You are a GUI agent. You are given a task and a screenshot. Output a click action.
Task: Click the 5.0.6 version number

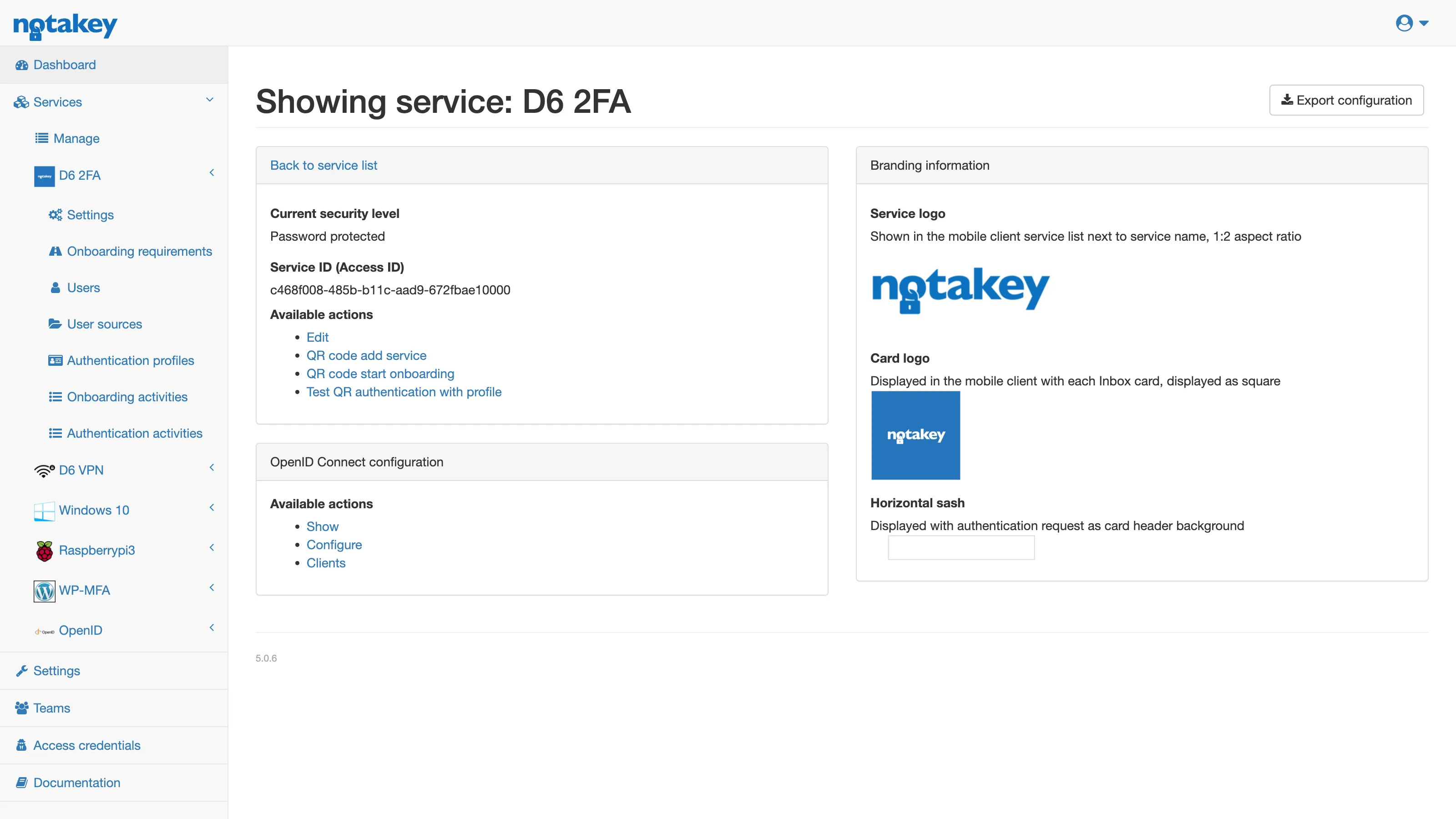(266, 658)
